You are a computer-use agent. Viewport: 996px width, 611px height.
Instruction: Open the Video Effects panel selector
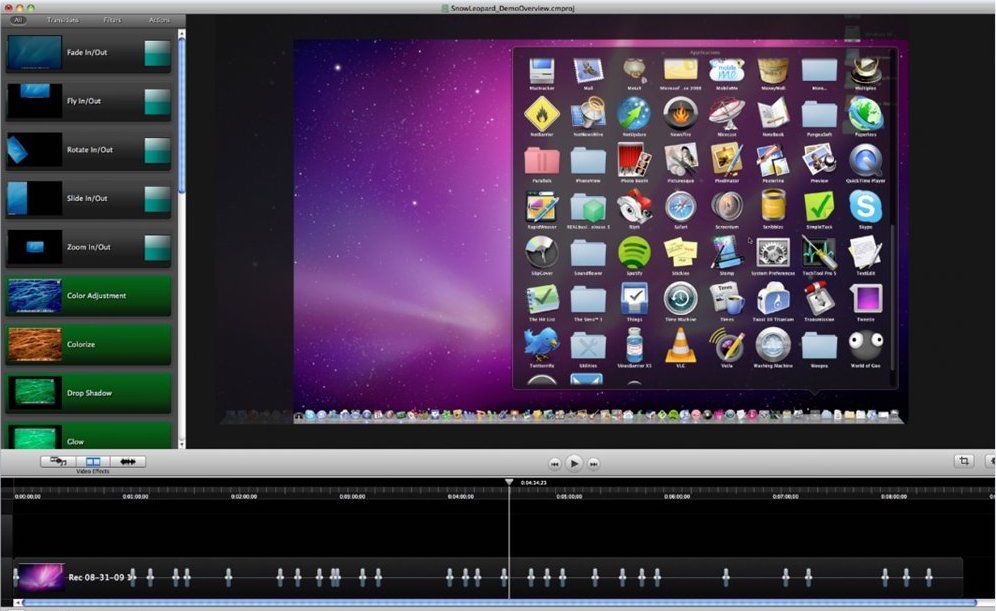pyautogui.click(x=92, y=461)
